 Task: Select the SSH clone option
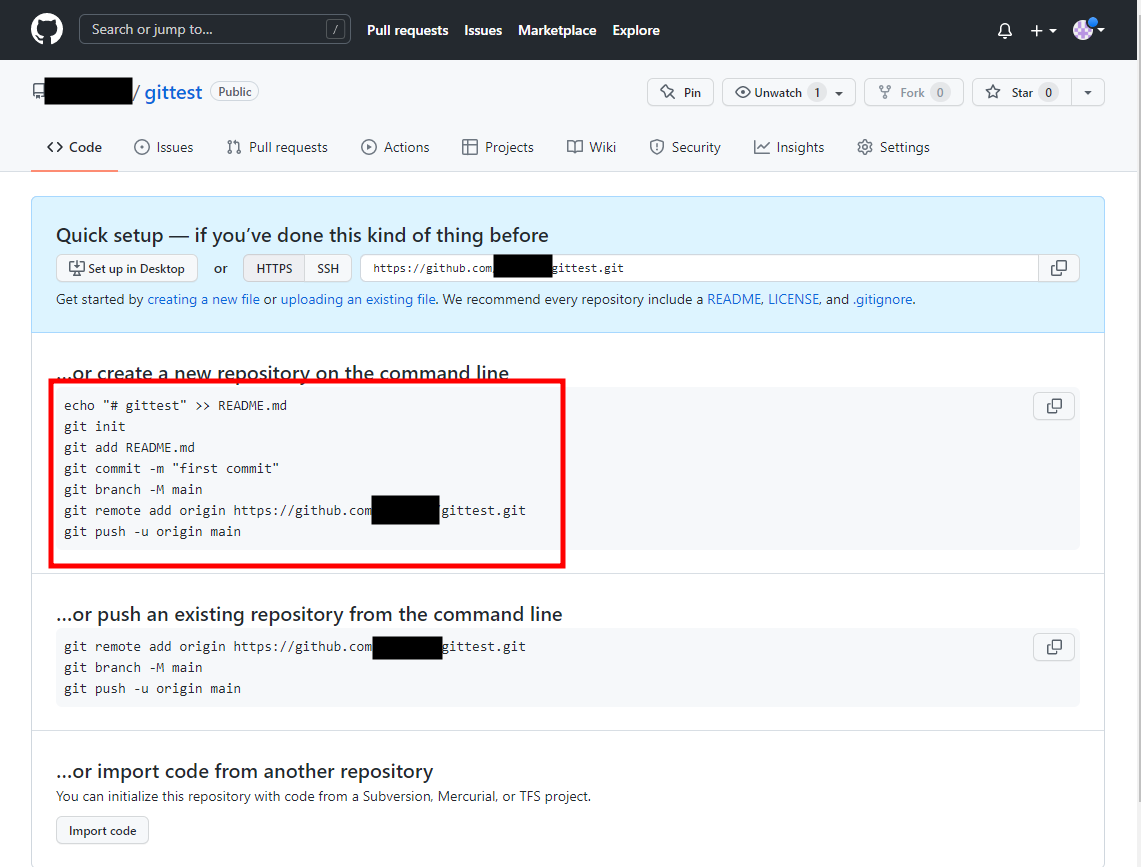click(328, 268)
